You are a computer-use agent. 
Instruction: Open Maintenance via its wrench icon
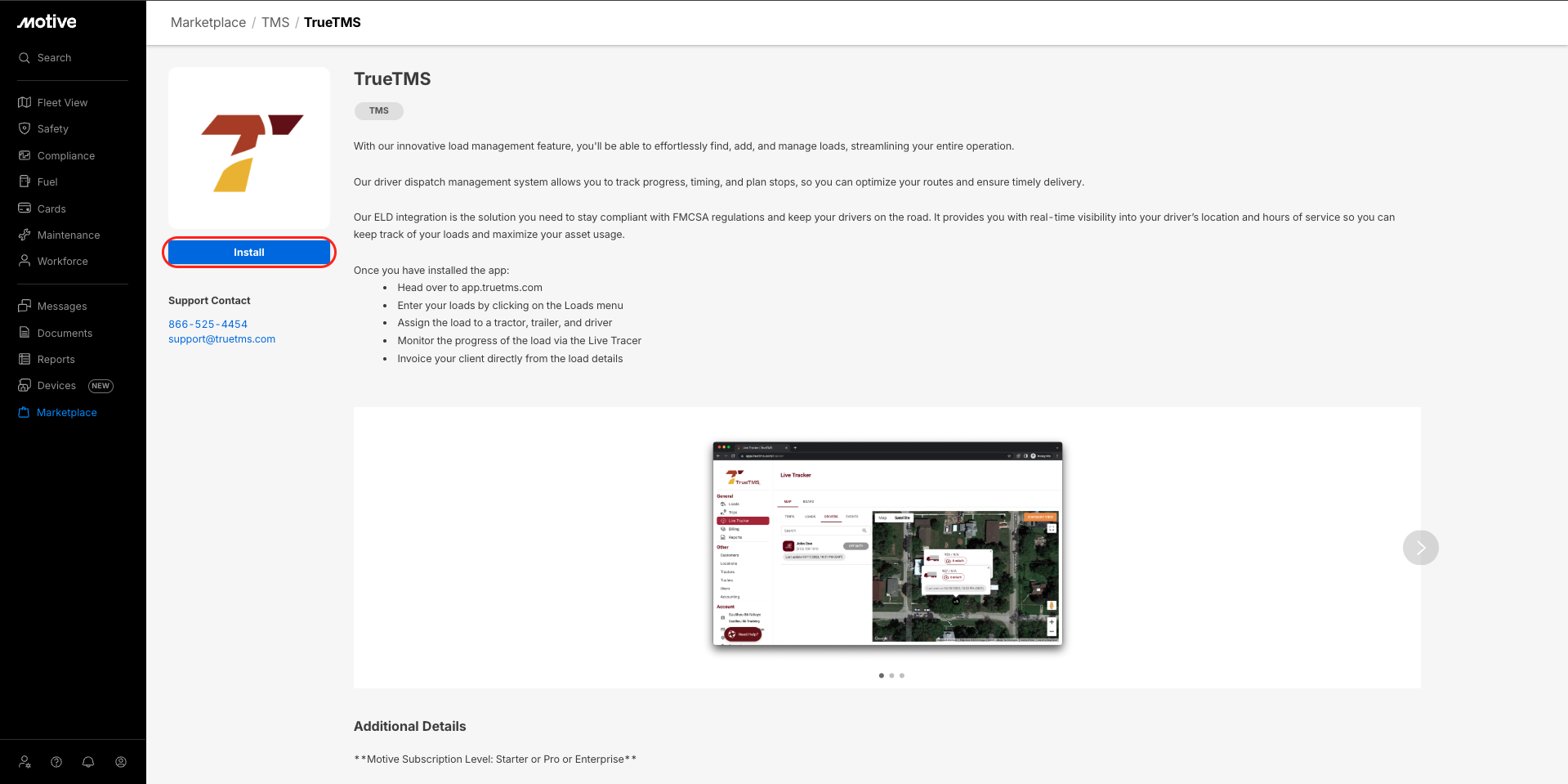[x=25, y=235]
